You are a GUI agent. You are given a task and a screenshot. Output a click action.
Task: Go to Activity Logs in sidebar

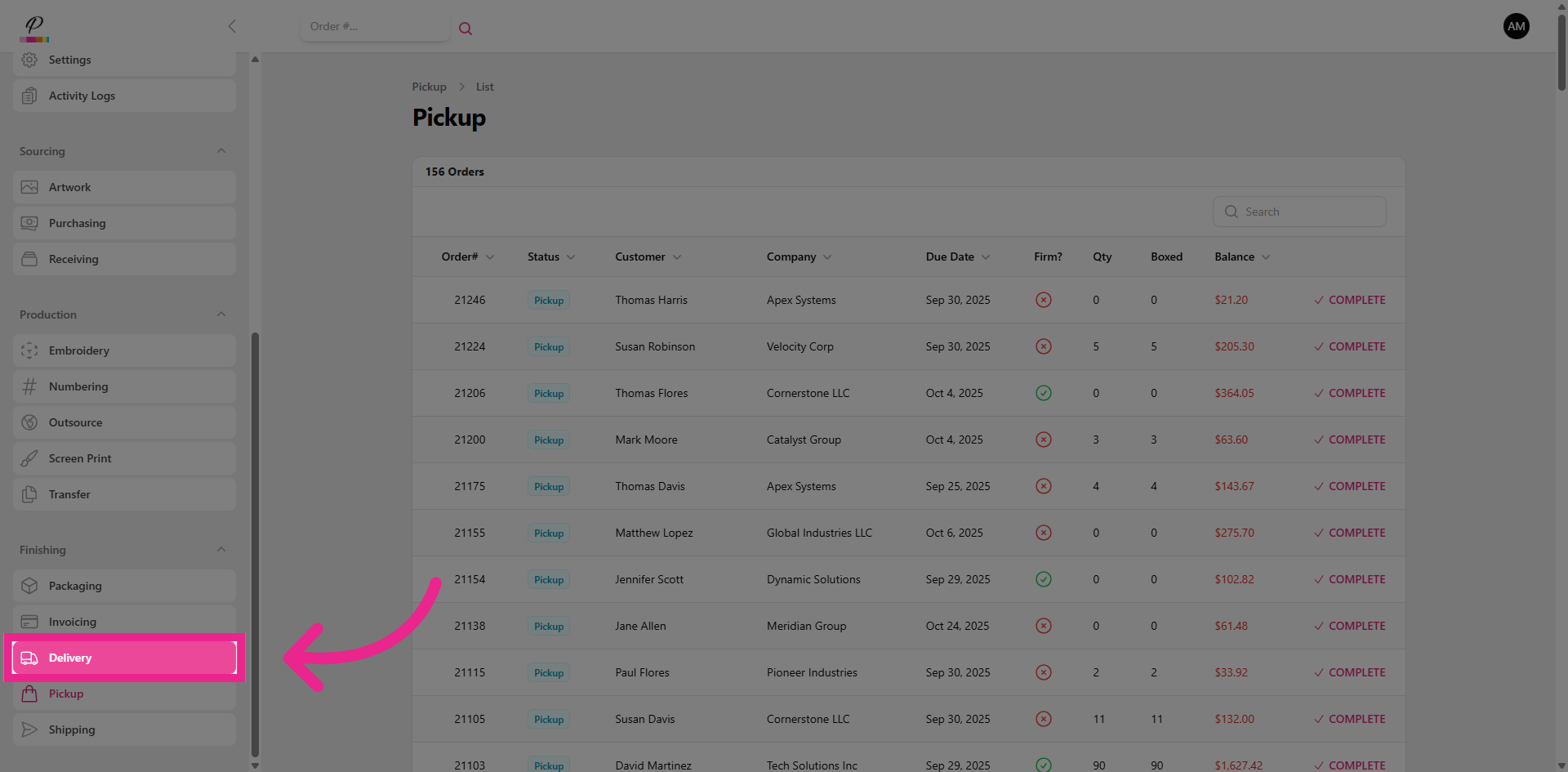82,96
